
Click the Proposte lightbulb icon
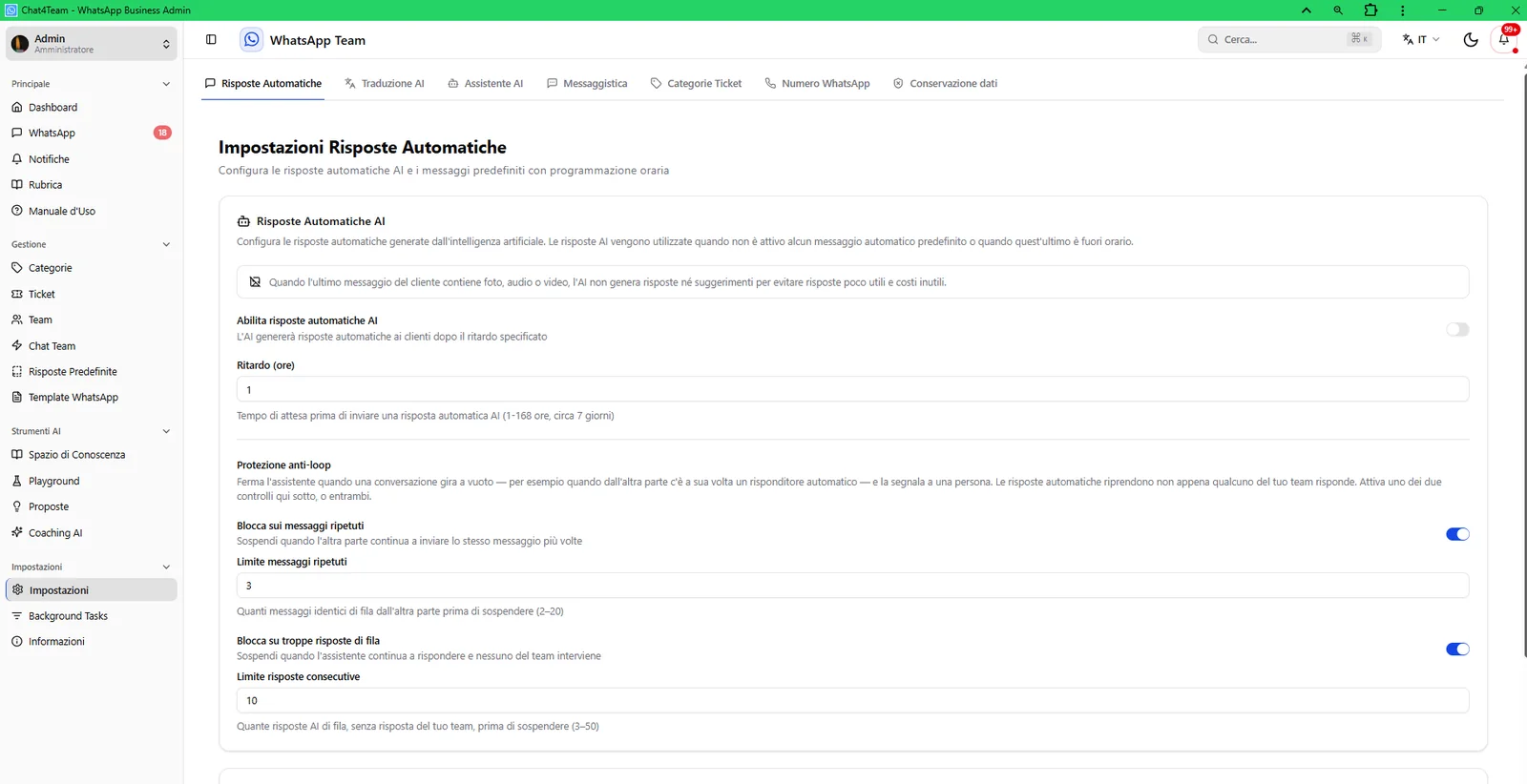(x=17, y=506)
